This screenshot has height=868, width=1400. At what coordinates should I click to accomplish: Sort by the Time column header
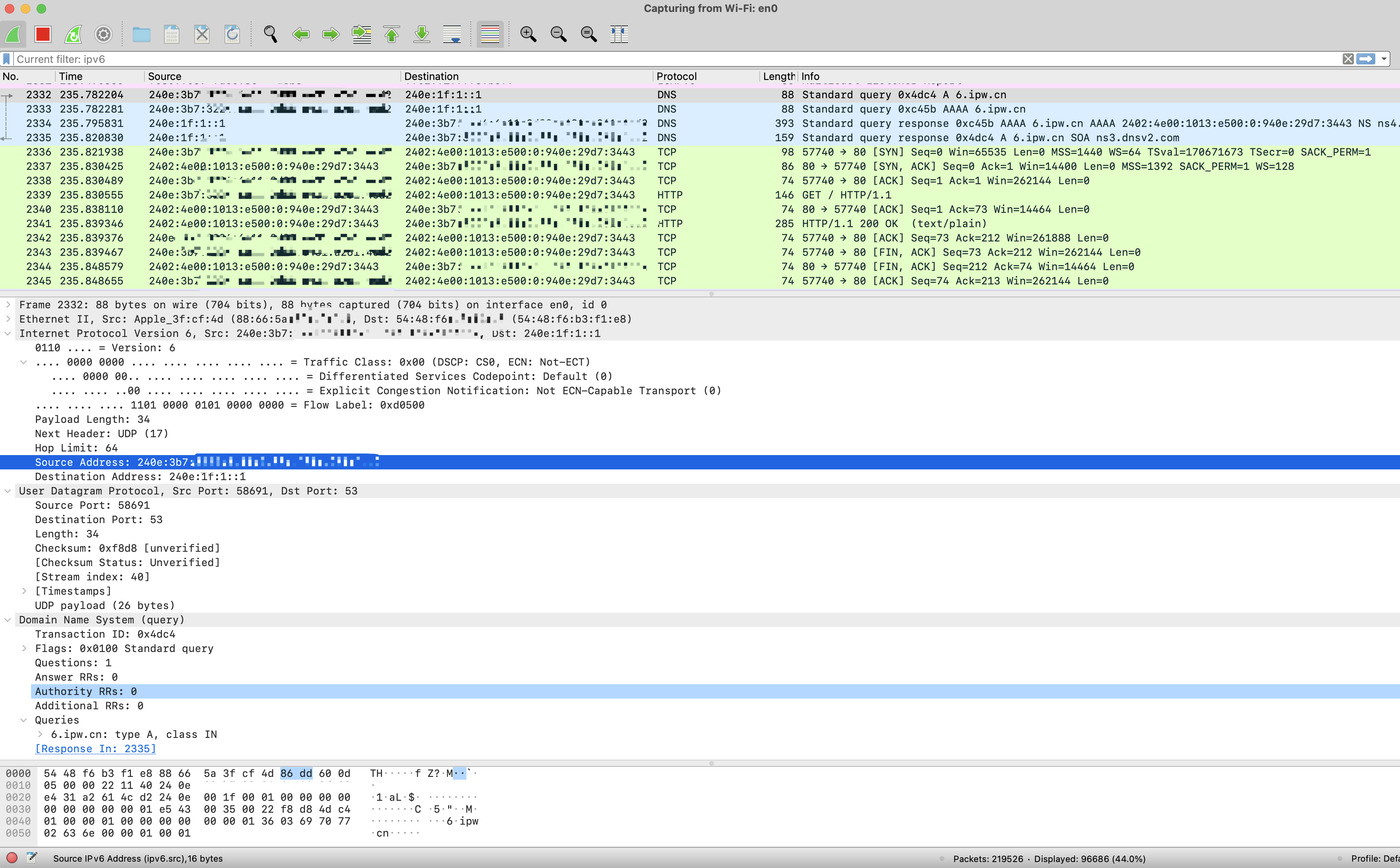(100, 76)
